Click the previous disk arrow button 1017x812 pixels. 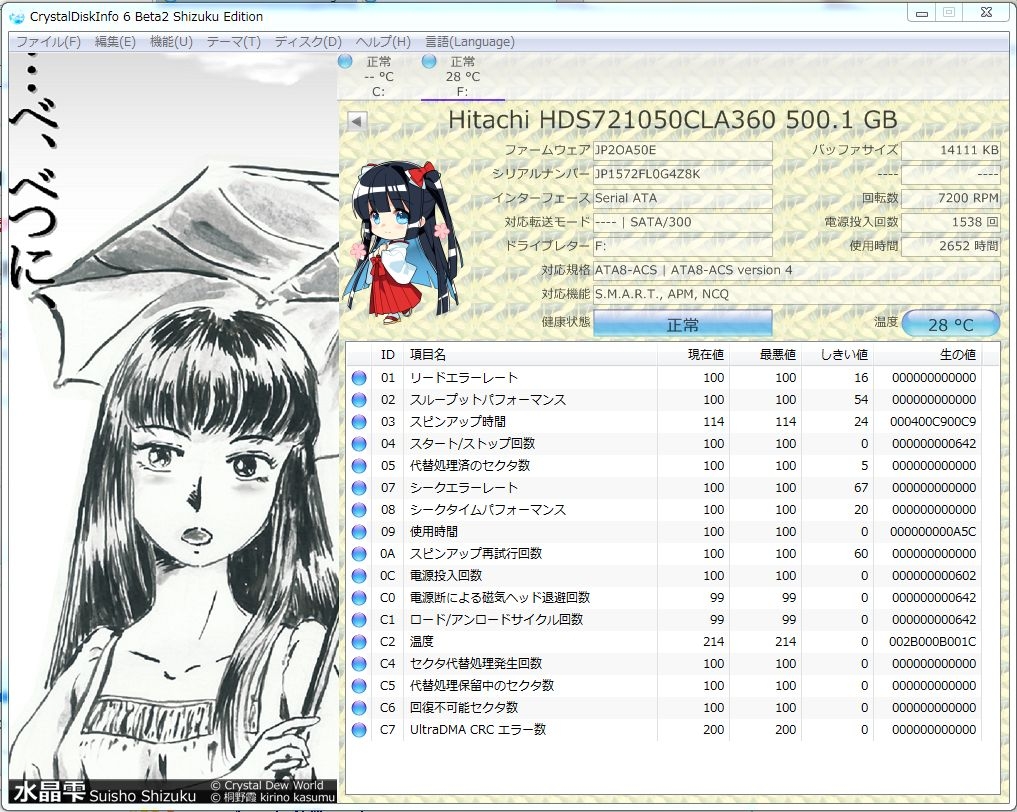(x=357, y=121)
